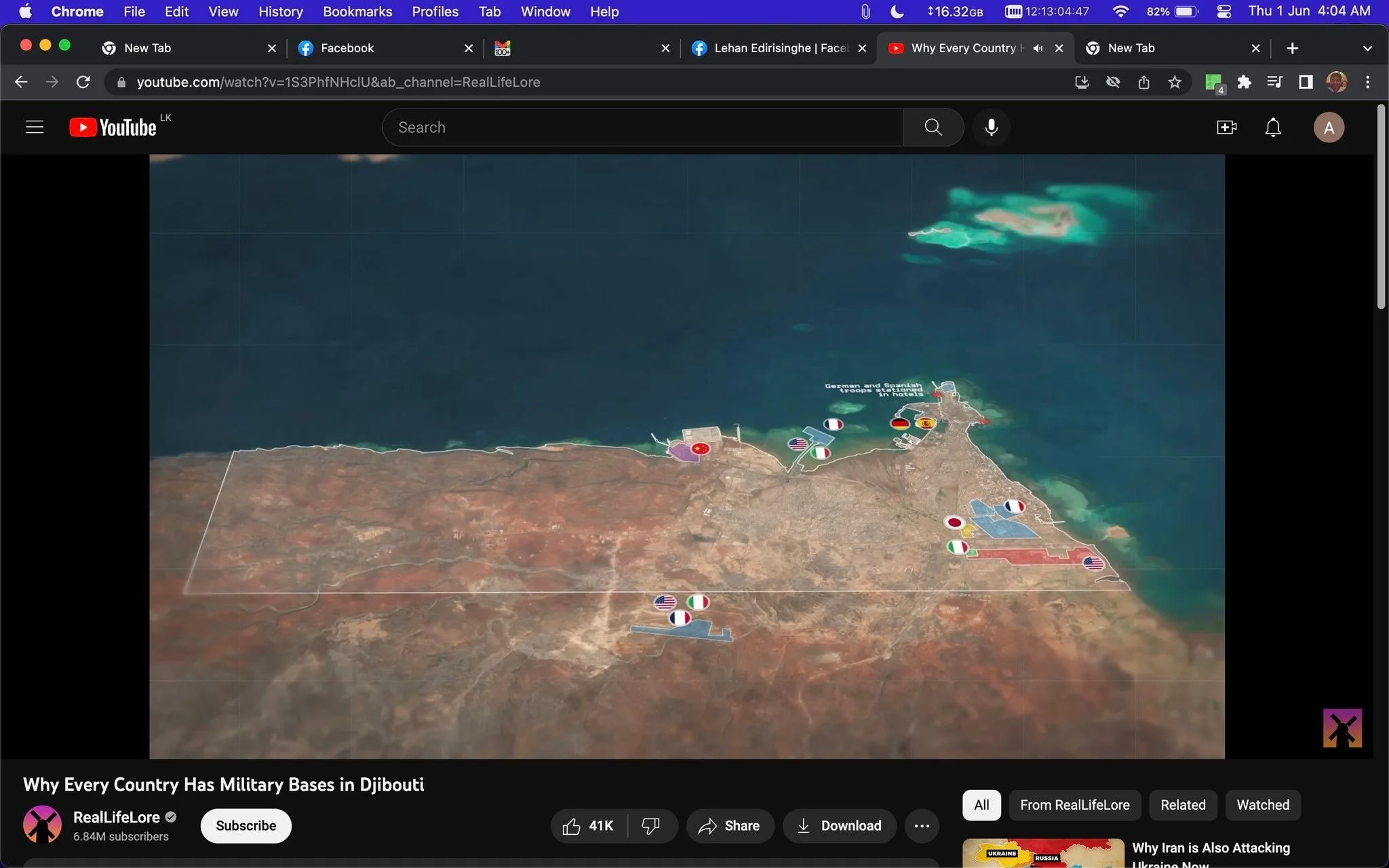
Task: View notifications with the bell icon
Action: [x=1273, y=127]
